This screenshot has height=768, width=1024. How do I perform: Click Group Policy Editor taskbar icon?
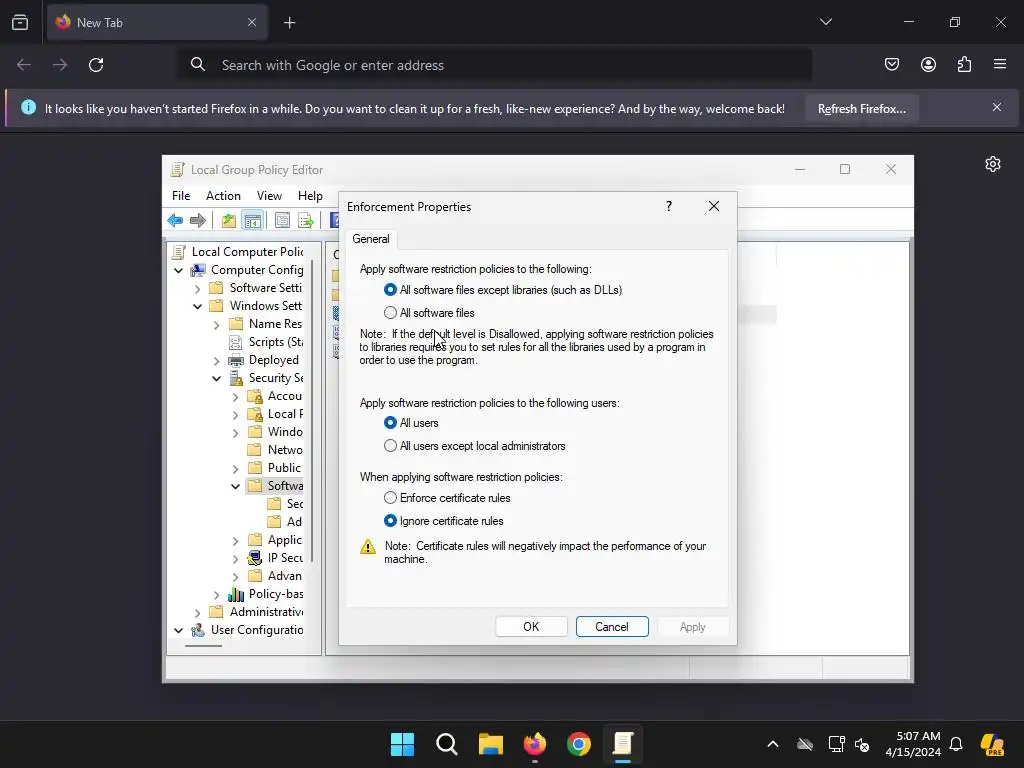(623, 744)
